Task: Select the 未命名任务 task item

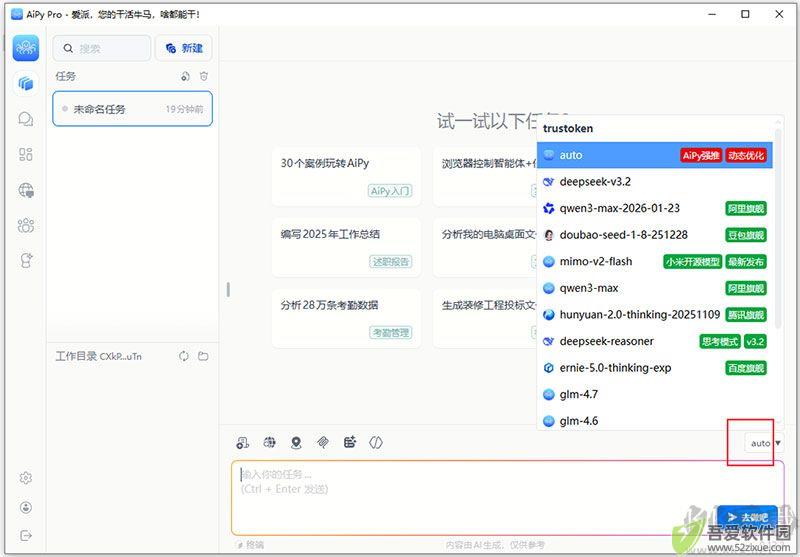Action: click(x=133, y=109)
